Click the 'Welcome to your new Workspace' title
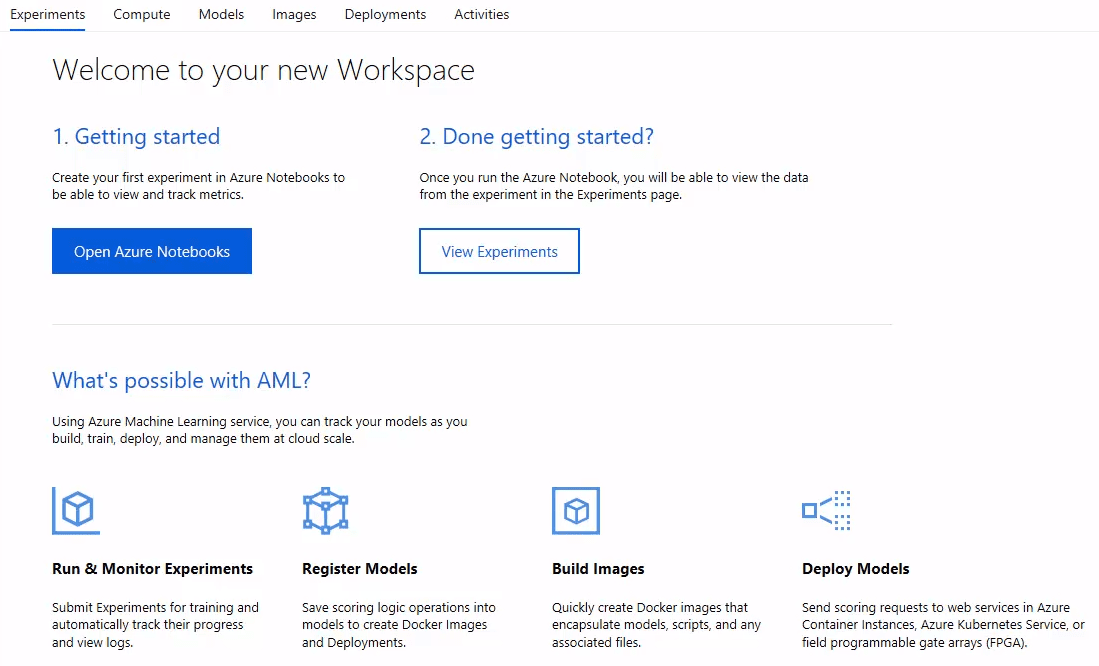The height and width of the screenshot is (666, 1099). [264, 70]
